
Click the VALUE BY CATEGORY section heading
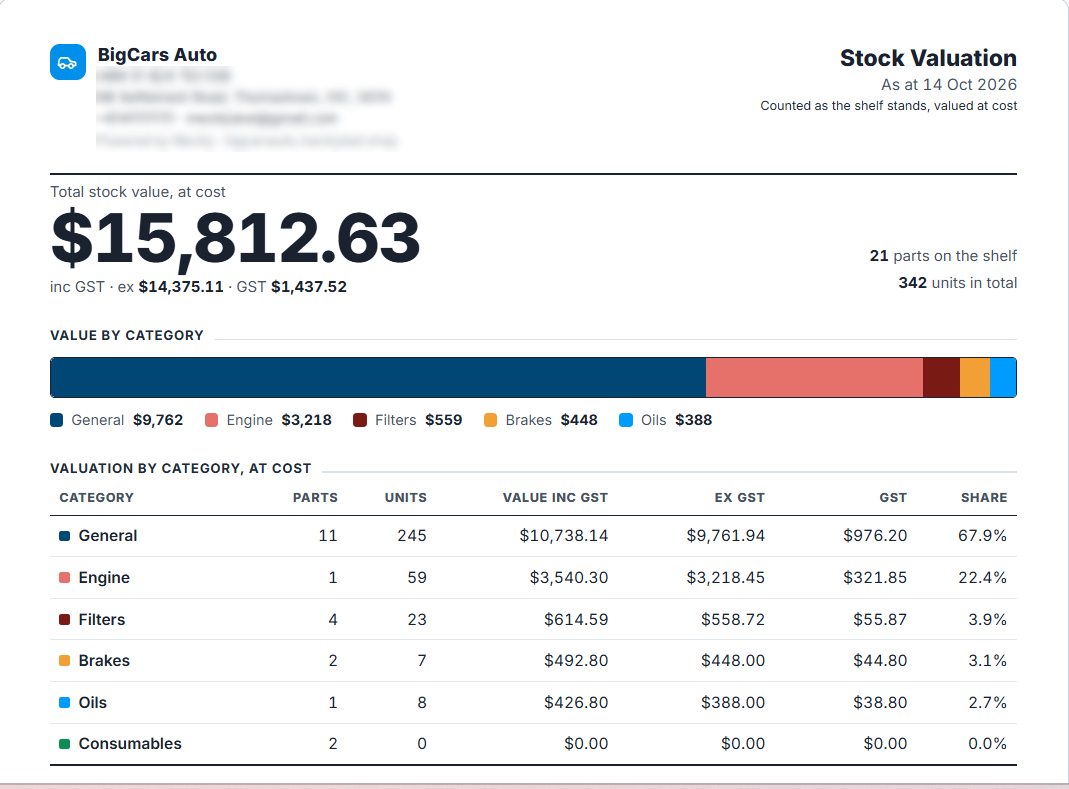point(127,336)
